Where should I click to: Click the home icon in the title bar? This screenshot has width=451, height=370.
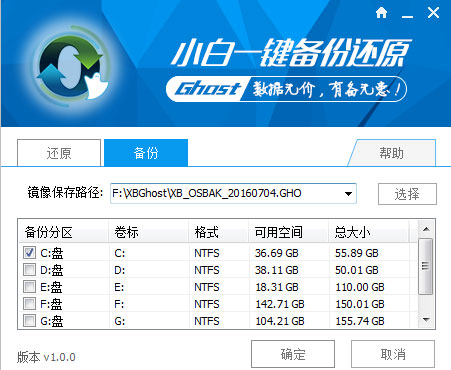tap(381, 13)
